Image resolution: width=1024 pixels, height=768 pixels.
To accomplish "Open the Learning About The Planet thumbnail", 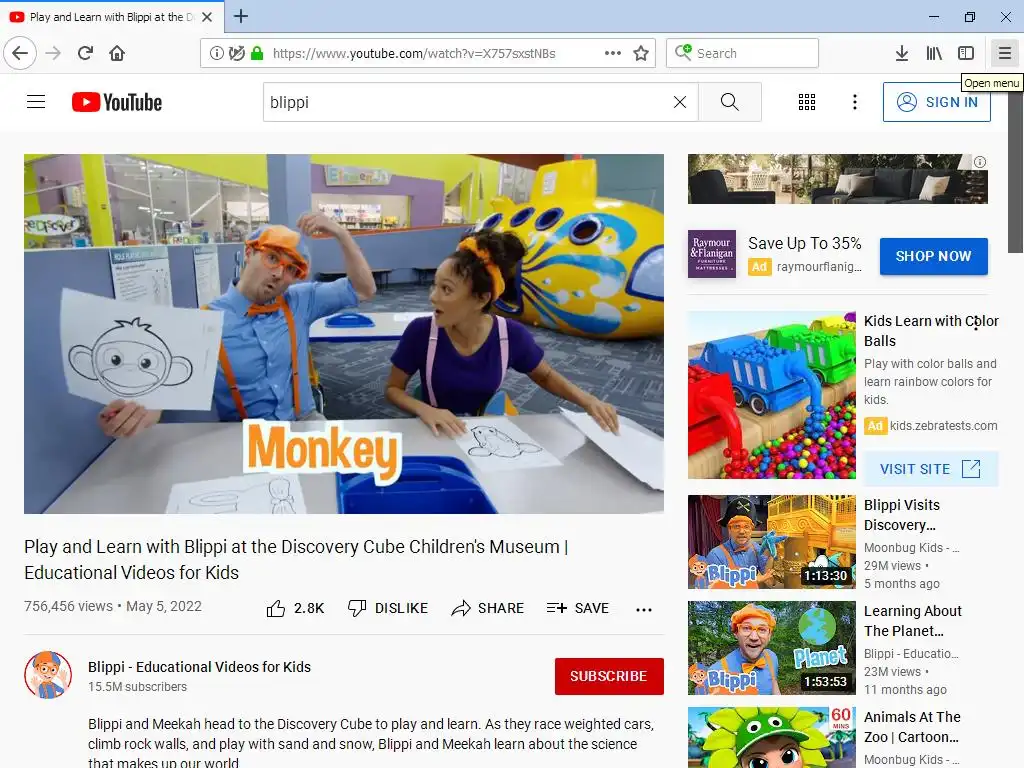I will point(772,648).
